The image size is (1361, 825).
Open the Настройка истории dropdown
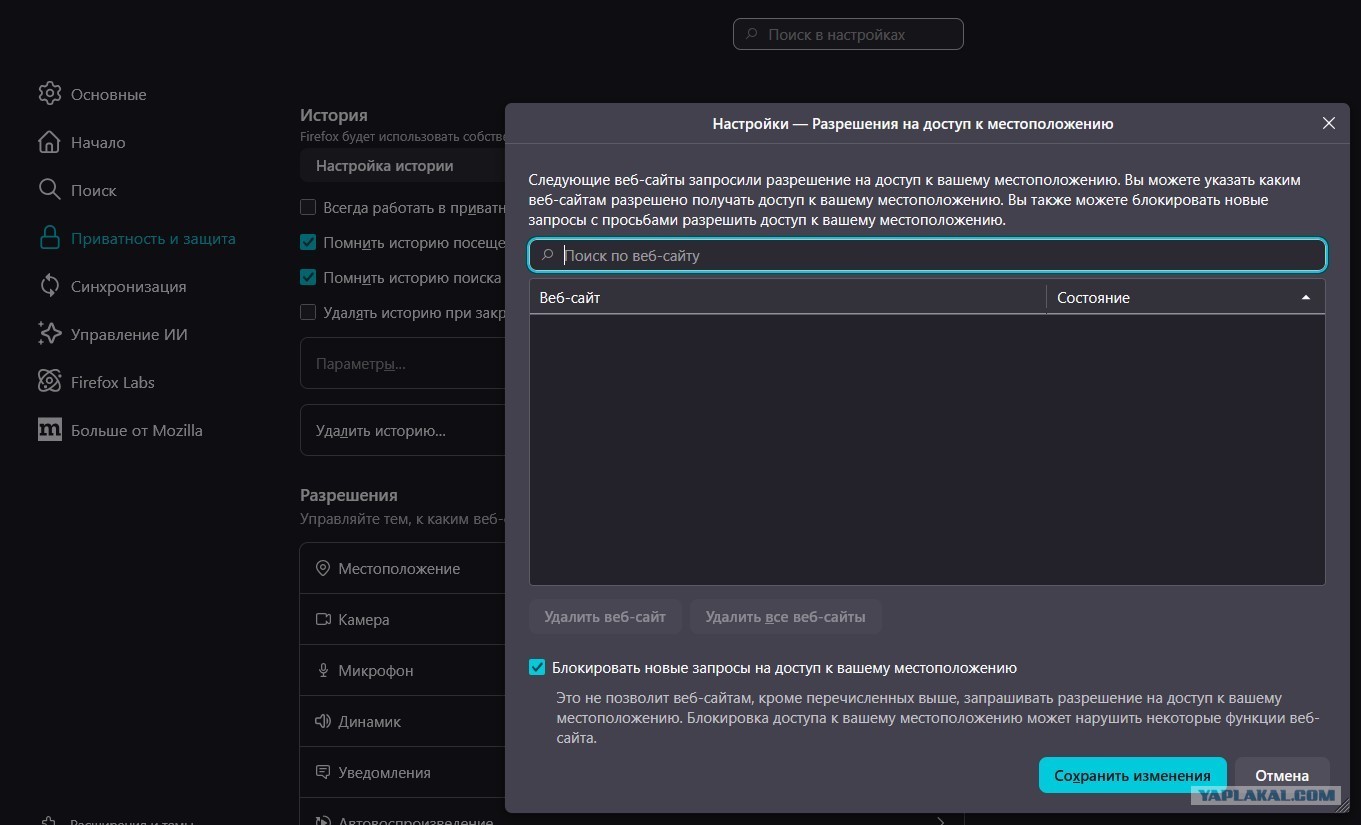(x=400, y=166)
